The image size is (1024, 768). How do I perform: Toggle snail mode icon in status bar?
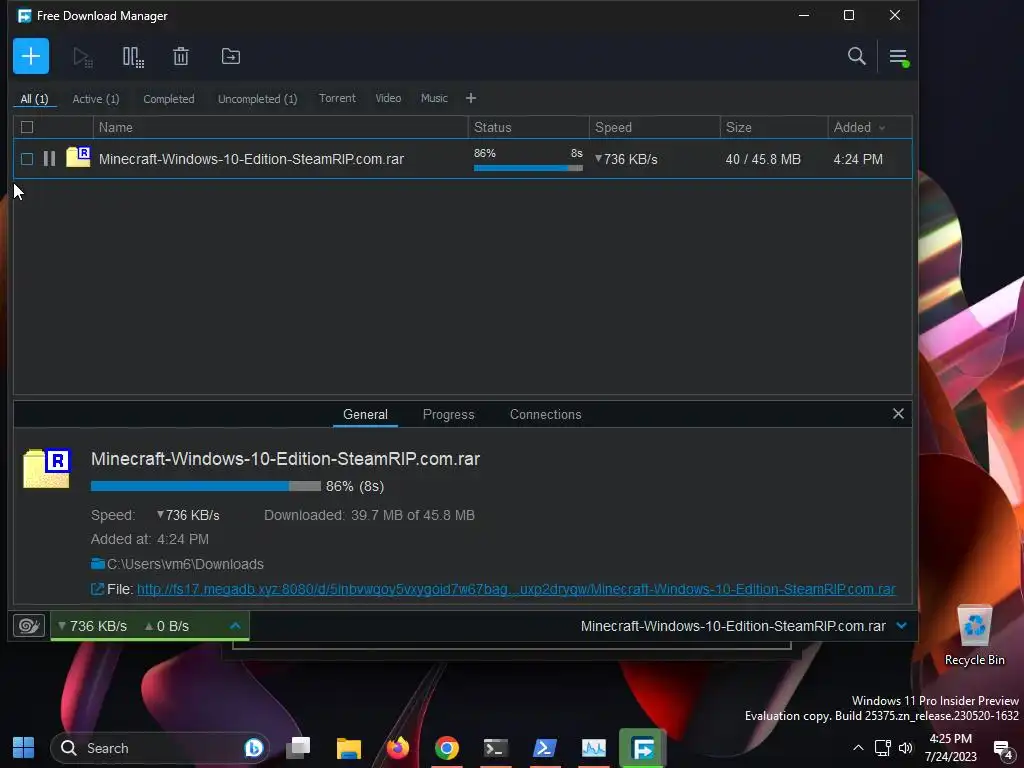pyautogui.click(x=29, y=626)
